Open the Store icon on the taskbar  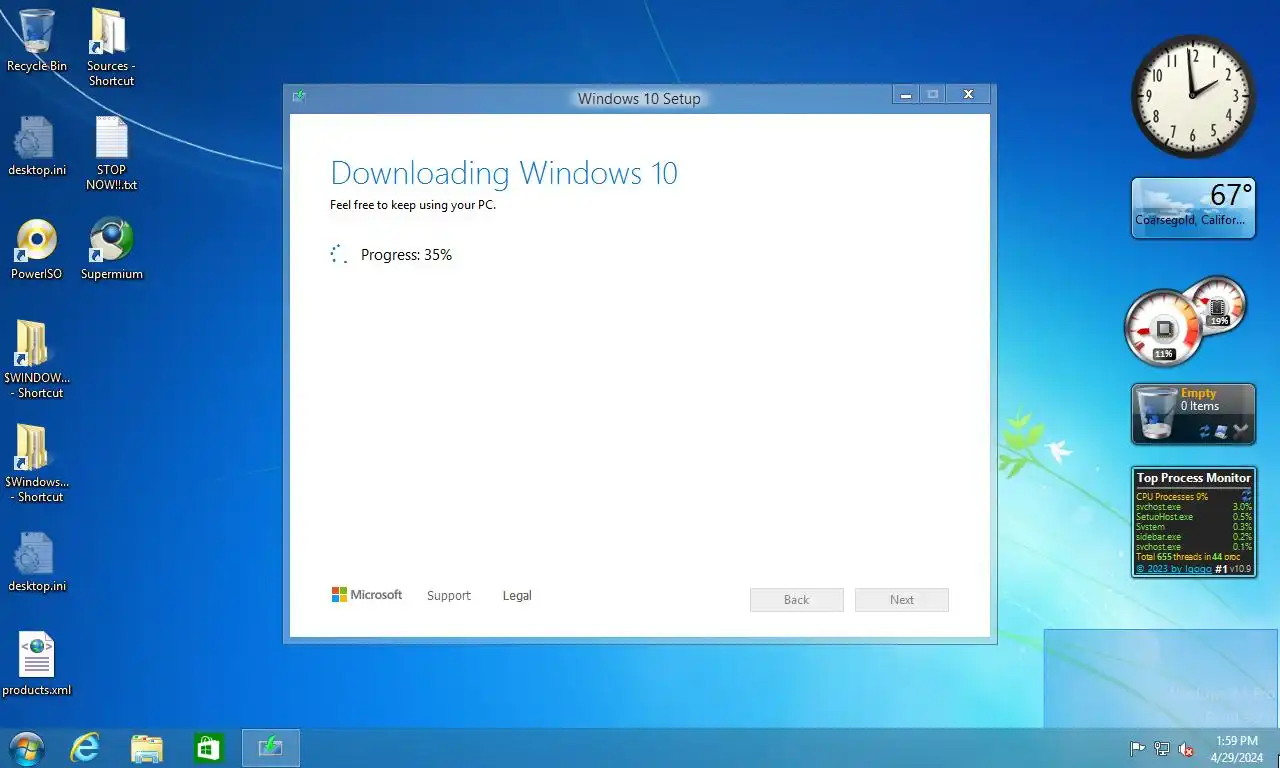point(208,748)
